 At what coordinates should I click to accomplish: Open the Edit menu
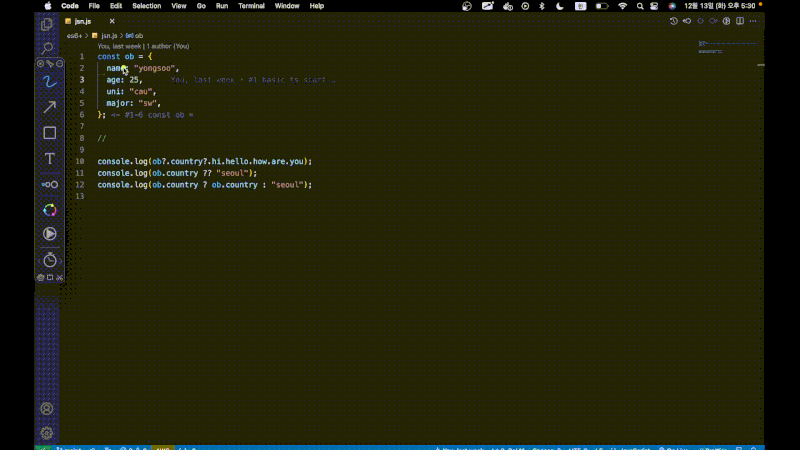pyautogui.click(x=116, y=6)
